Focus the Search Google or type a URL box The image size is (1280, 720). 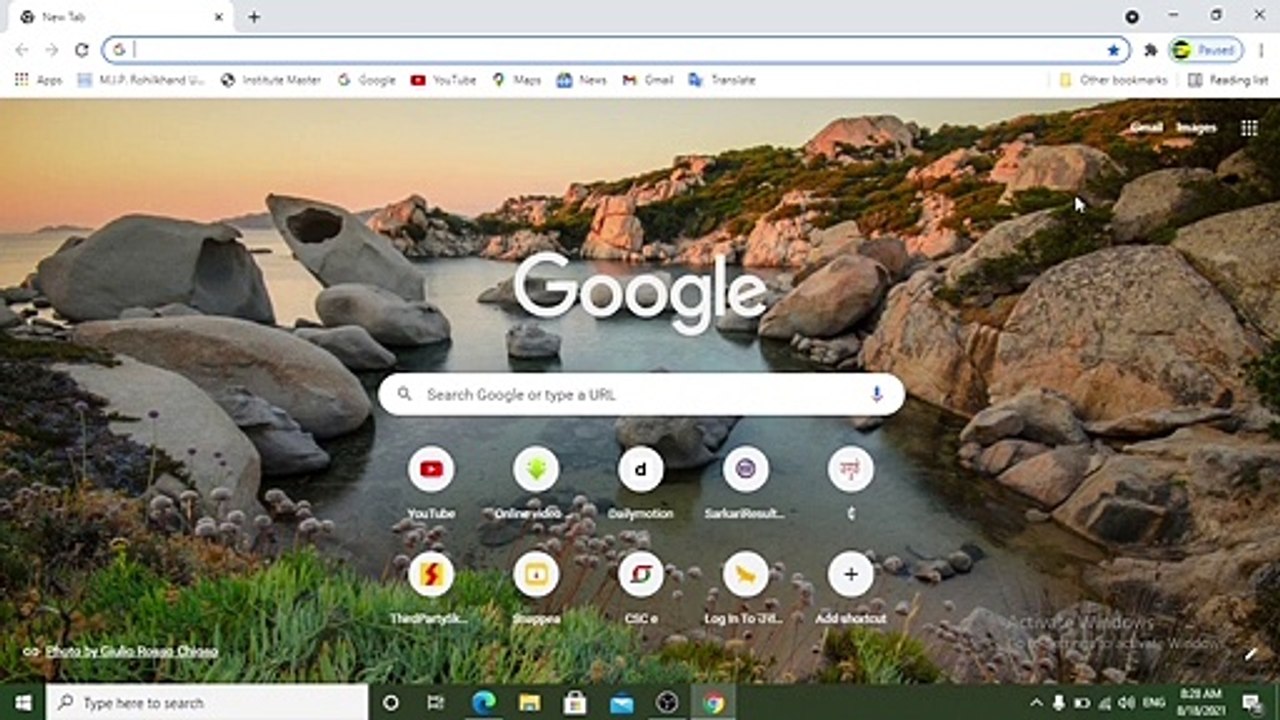(x=641, y=394)
